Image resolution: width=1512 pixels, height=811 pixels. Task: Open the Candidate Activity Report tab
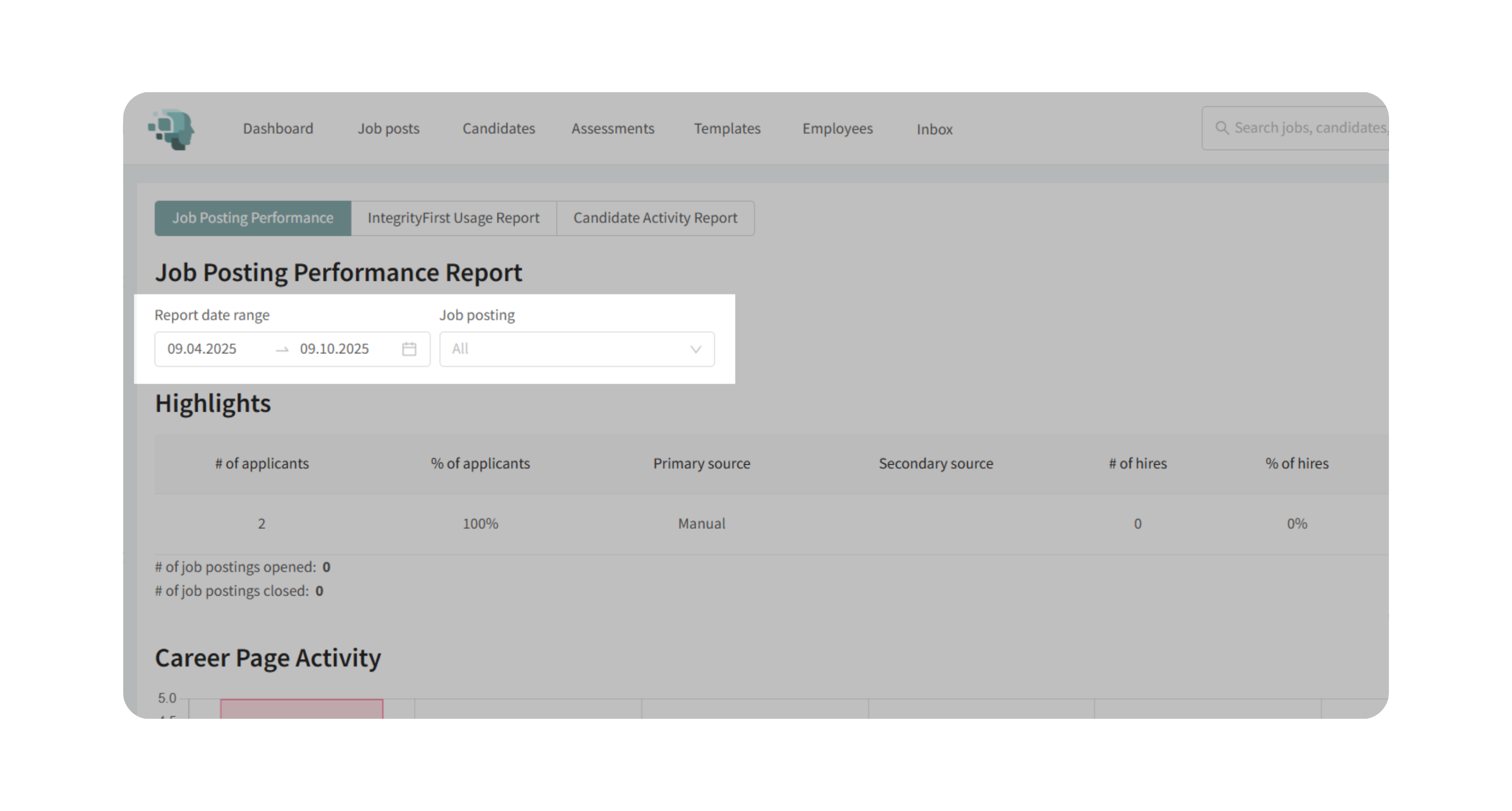[655, 218]
